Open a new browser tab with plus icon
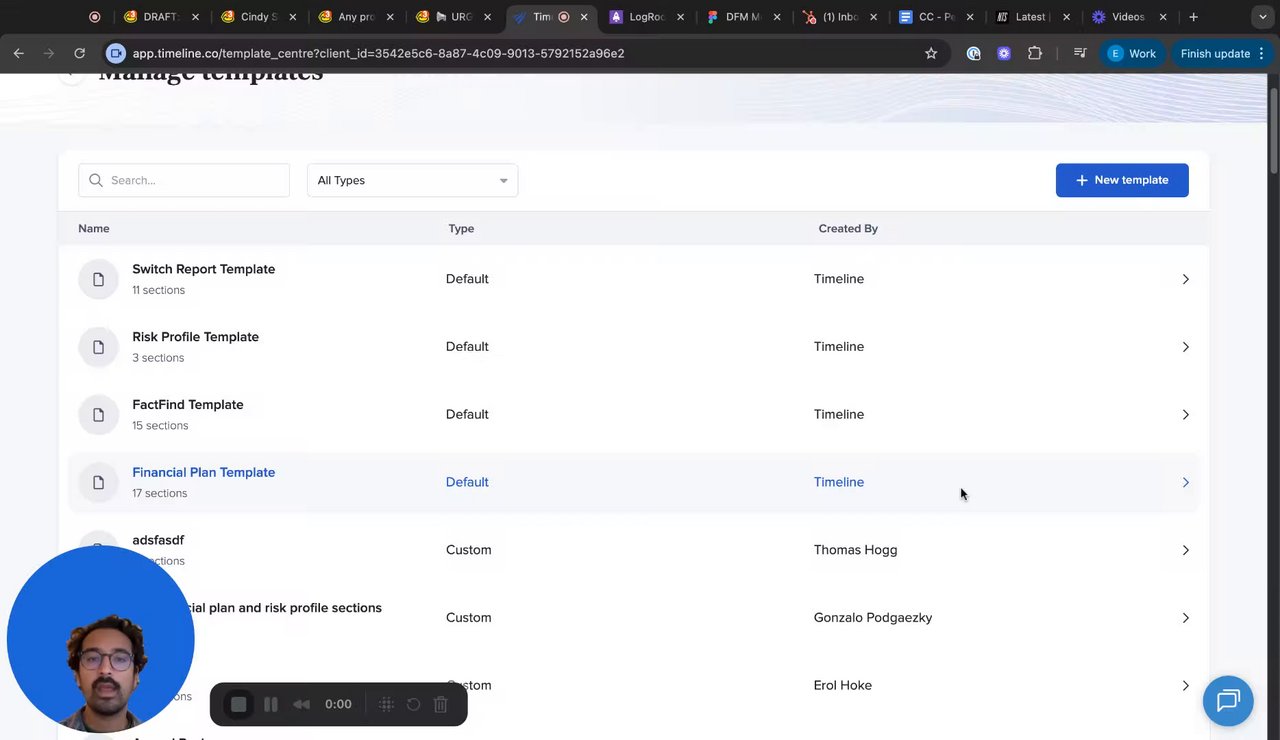The image size is (1280, 740). [1193, 17]
